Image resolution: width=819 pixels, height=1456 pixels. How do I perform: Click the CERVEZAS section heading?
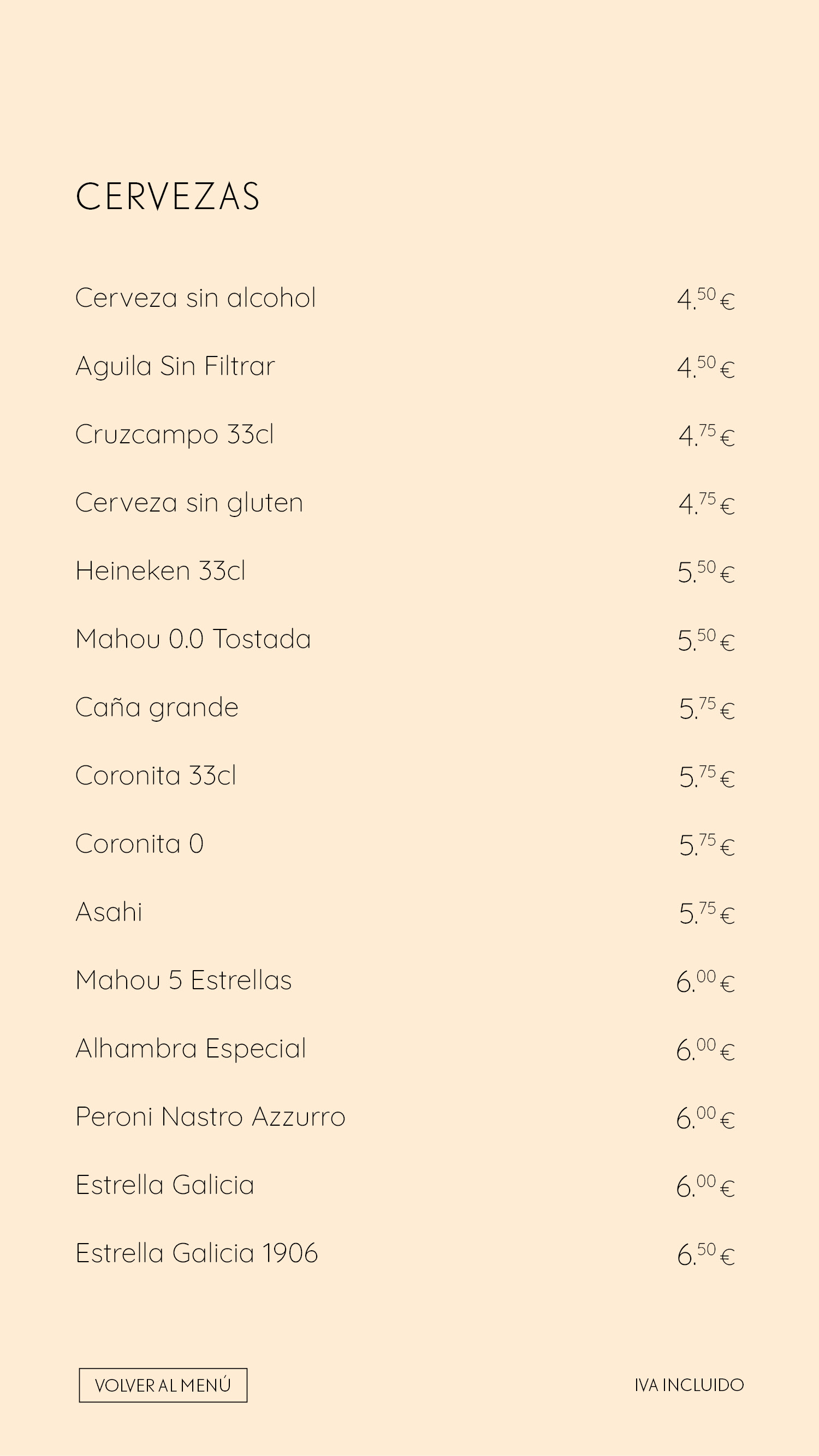(167, 197)
